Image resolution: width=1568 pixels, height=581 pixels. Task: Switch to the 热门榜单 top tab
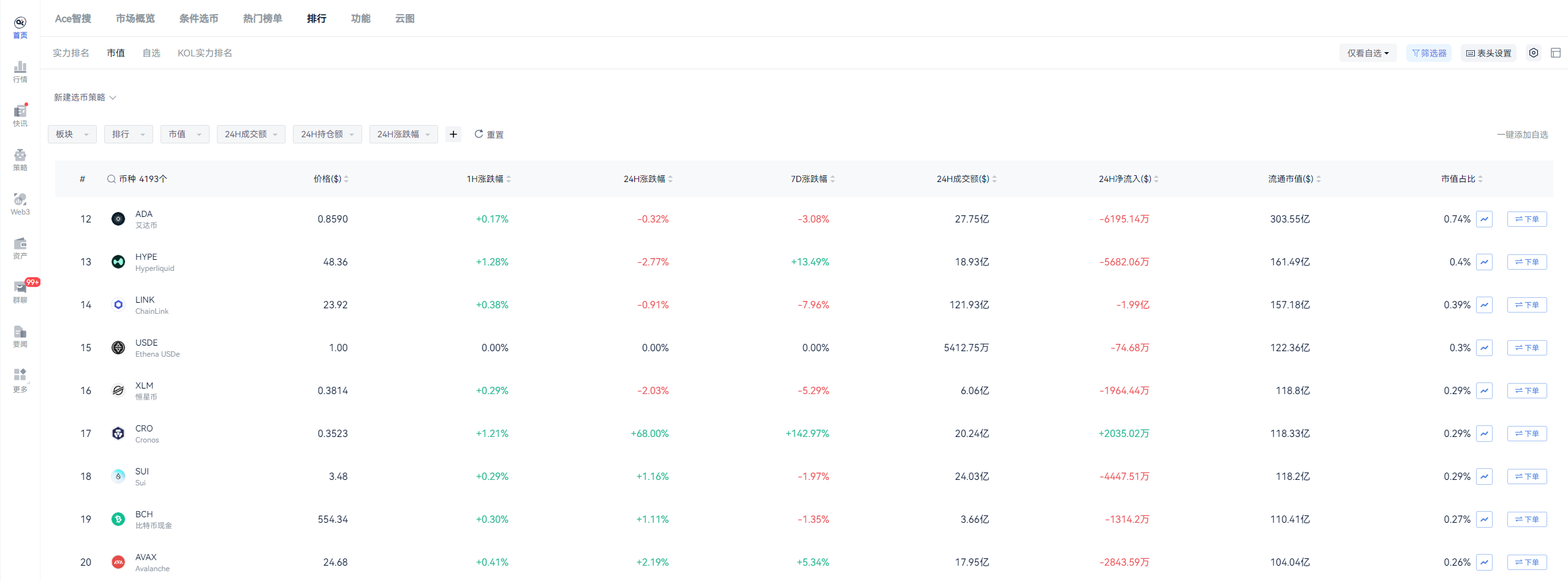tap(262, 18)
